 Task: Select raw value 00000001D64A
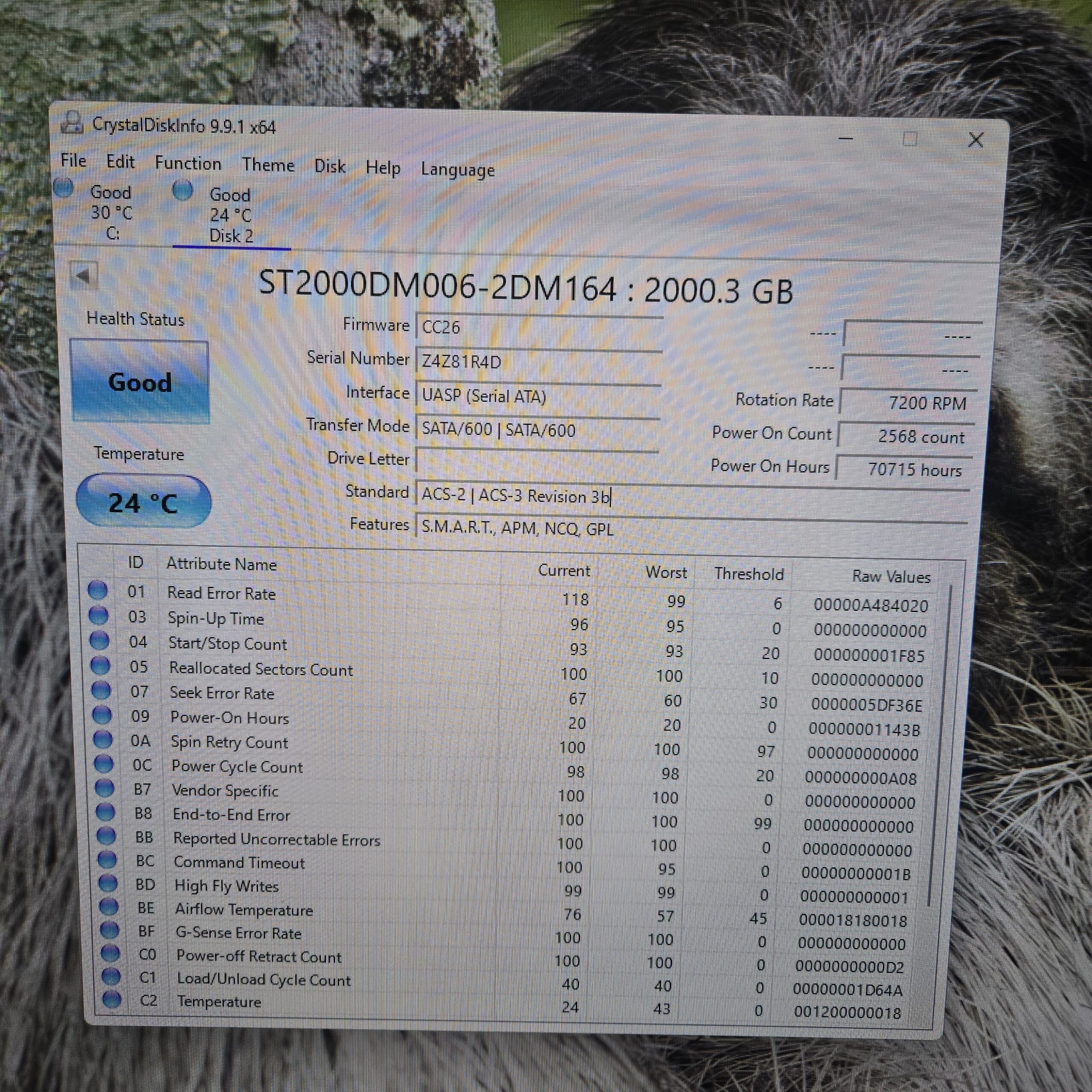[847, 989]
